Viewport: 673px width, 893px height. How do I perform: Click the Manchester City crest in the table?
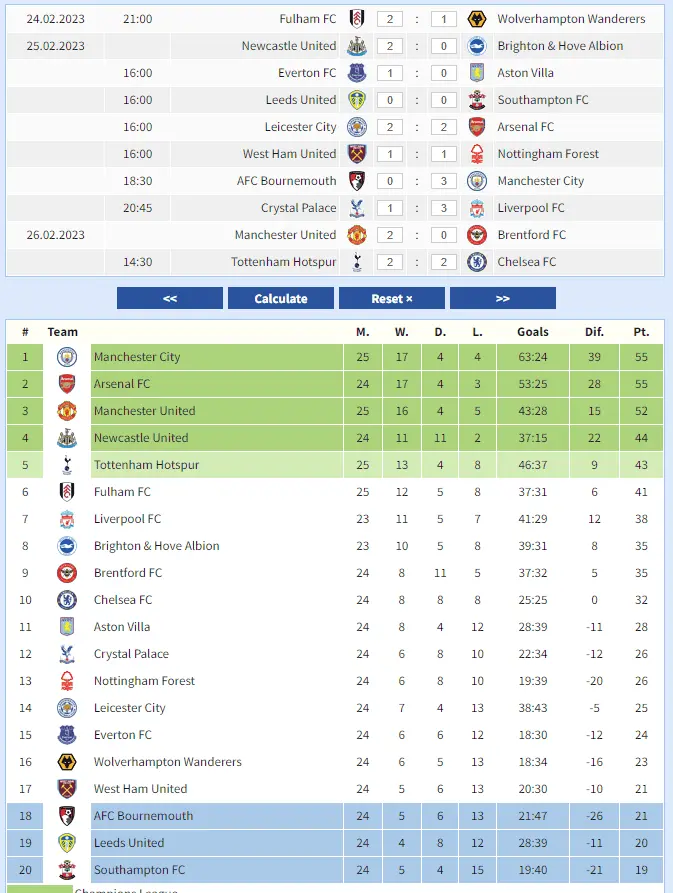67,357
